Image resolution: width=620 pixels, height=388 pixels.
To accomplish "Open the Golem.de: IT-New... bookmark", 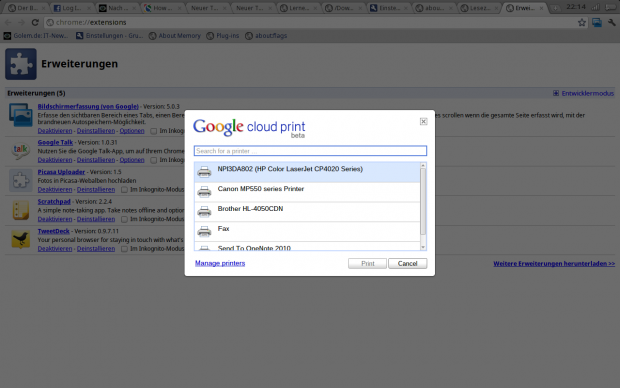I will point(36,36).
